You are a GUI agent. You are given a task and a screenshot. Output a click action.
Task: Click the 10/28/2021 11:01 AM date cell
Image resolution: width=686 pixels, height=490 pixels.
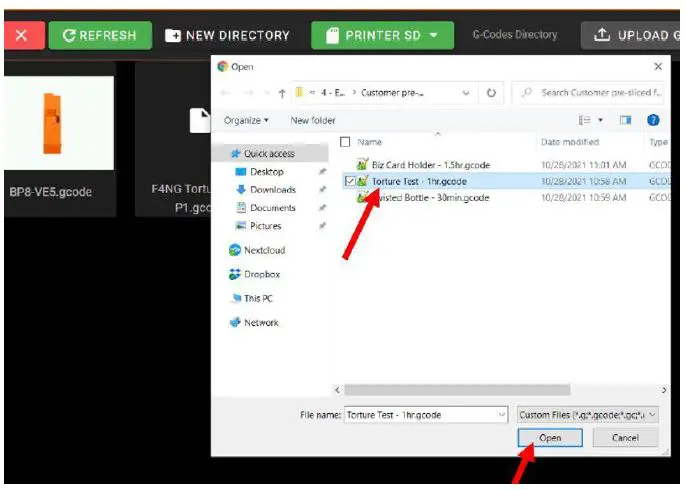coord(584,165)
